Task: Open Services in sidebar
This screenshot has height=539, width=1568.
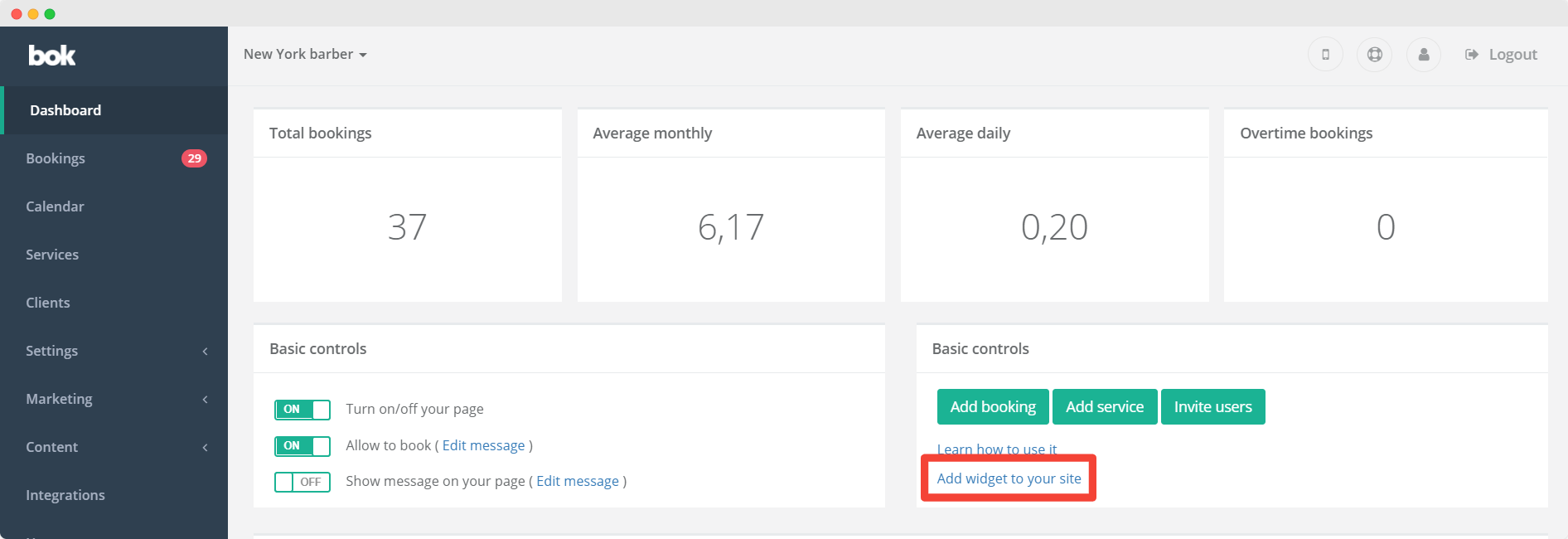Action: [x=114, y=255]
